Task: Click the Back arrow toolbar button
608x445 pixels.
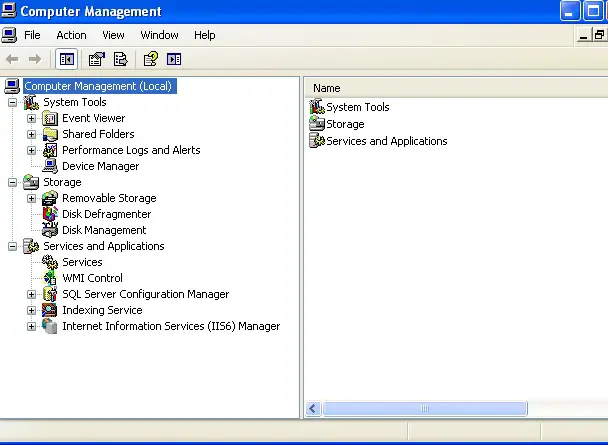Action: (x=12, y=59)
